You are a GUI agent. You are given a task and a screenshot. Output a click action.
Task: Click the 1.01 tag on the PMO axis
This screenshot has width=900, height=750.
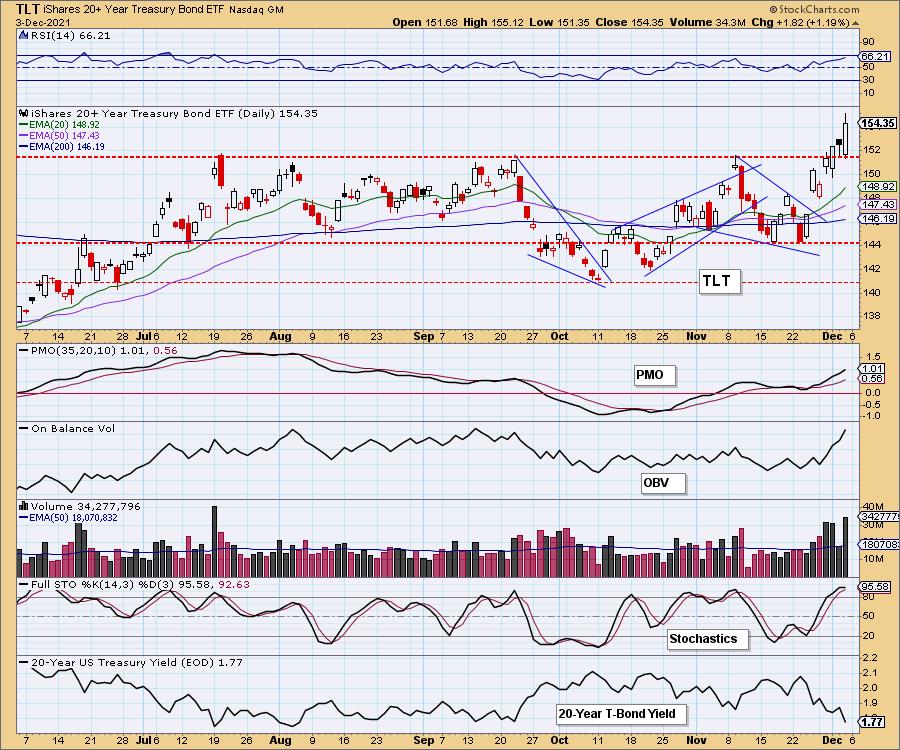pyautogui.click(x=872, y=368)
